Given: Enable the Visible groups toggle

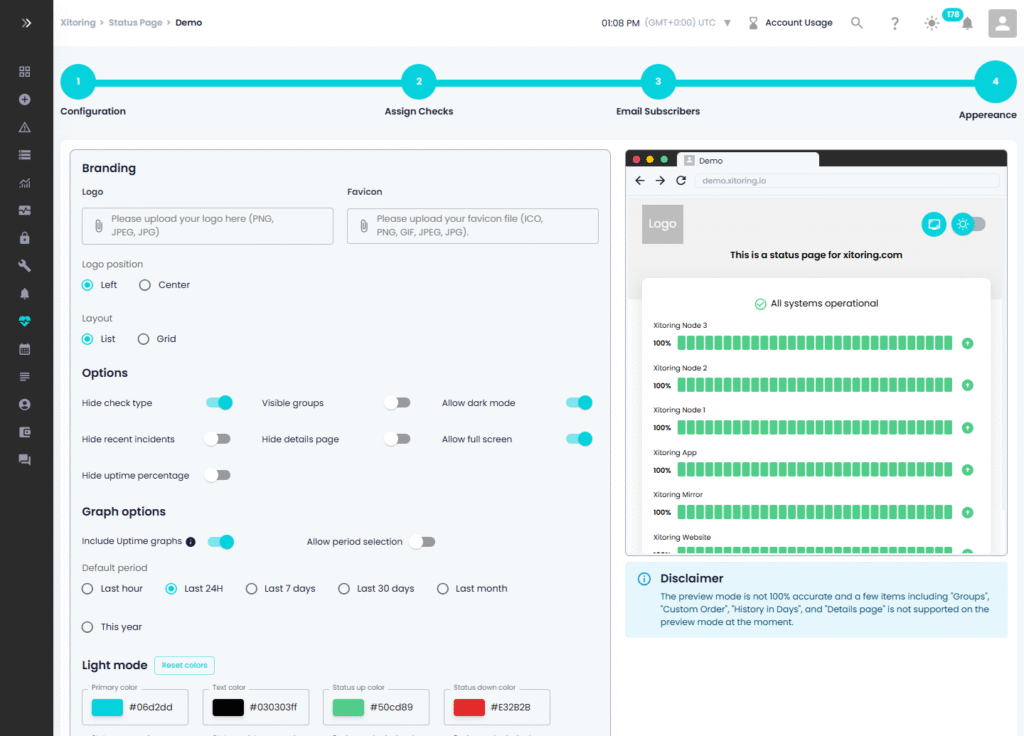Looking at the screenshot, I should (397, 403).
